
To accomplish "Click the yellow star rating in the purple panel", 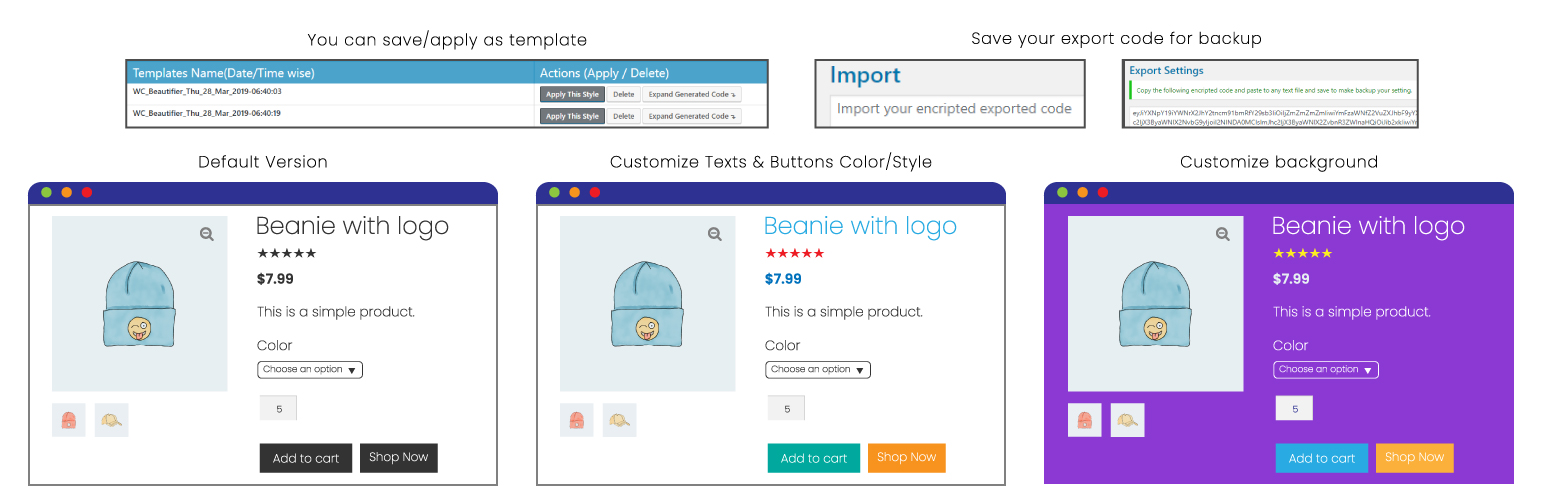I will [1303, 254].
